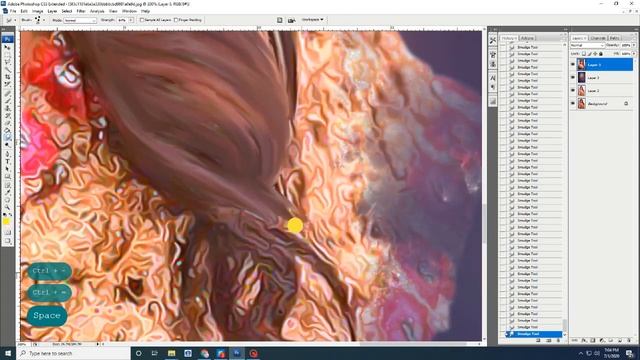Toggle visibility of Layer 2
The height and width of the screenshot is (360, 640).
pyautogui.click(x=573, y=90)
